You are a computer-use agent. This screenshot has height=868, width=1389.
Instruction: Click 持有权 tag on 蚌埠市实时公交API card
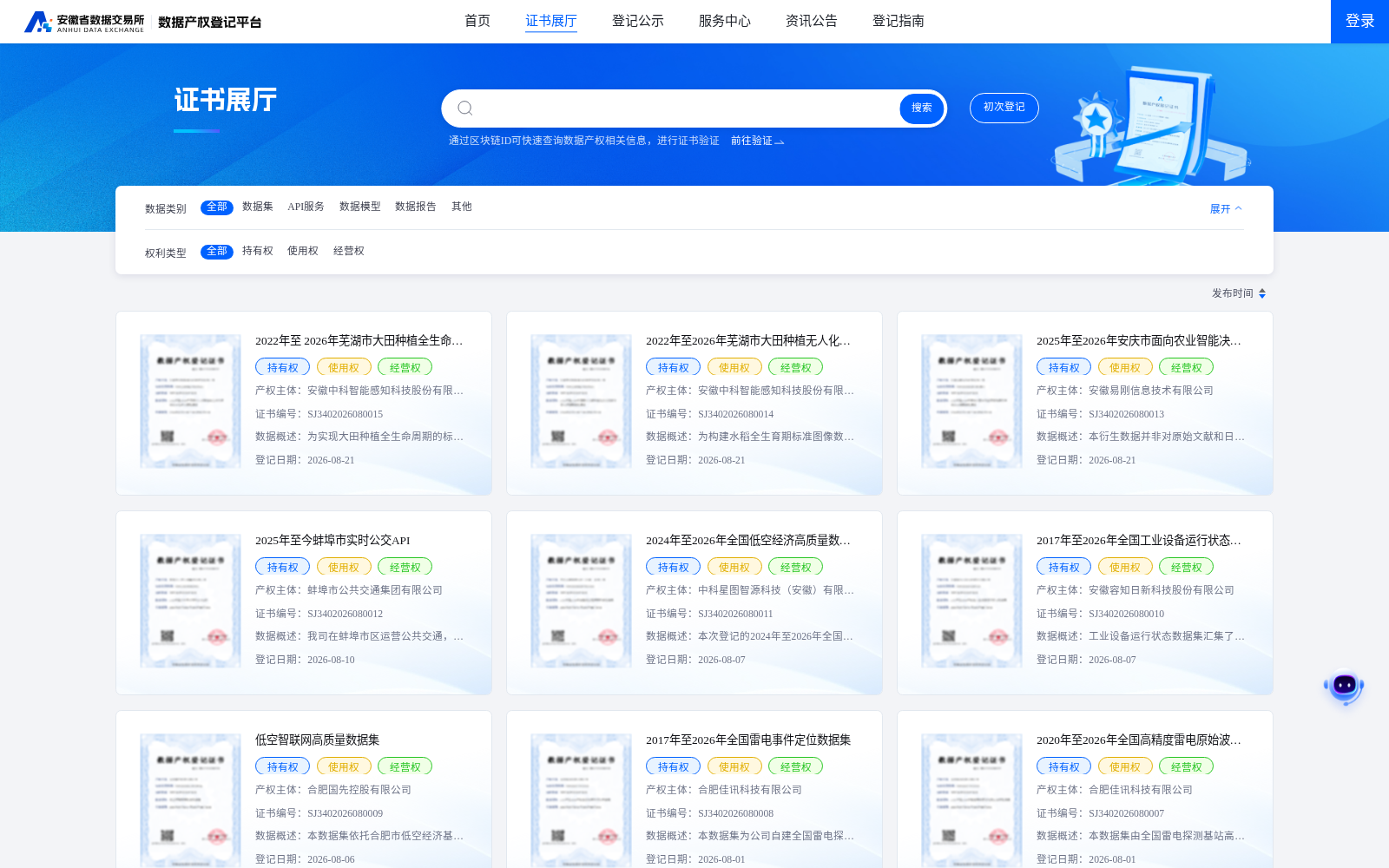pyautogui.click(x=283, y=567)
